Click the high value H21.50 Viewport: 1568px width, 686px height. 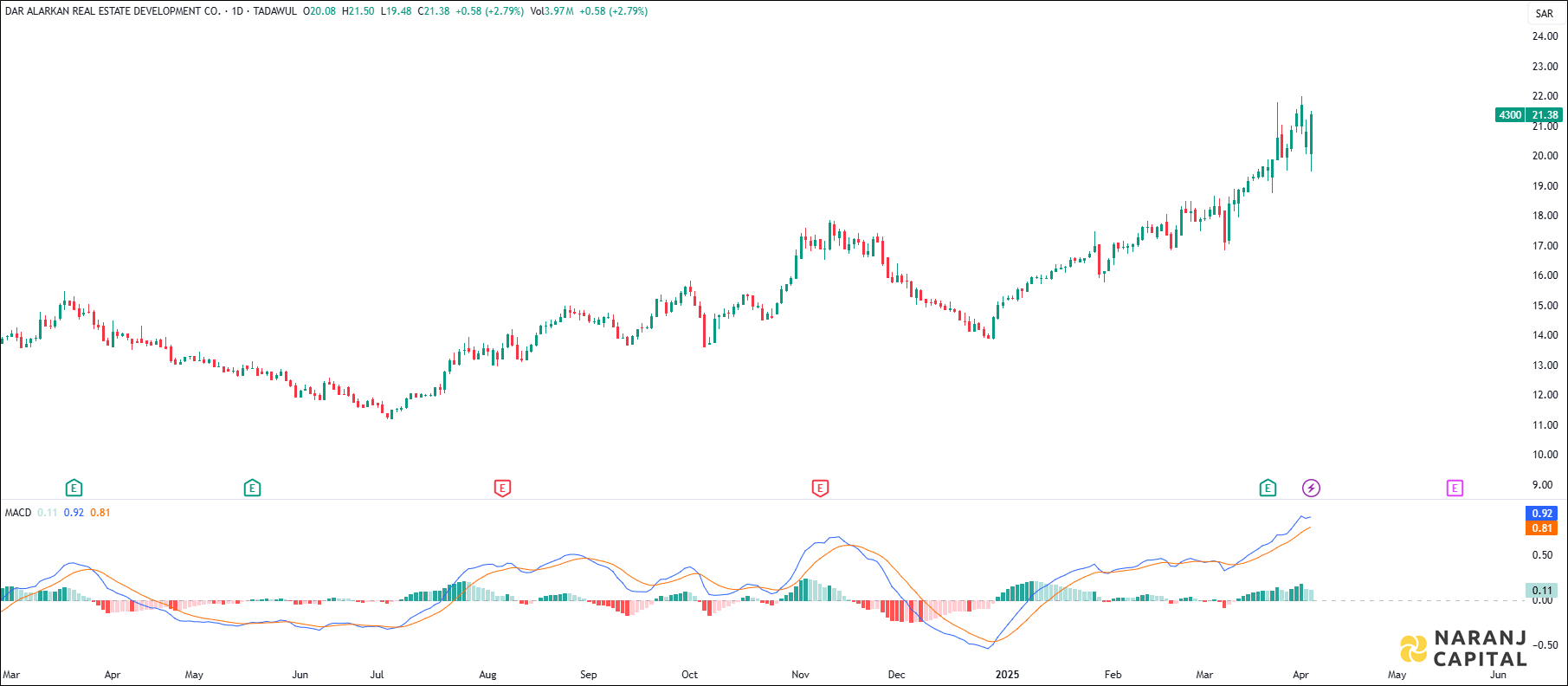click(x=358, y=11)
